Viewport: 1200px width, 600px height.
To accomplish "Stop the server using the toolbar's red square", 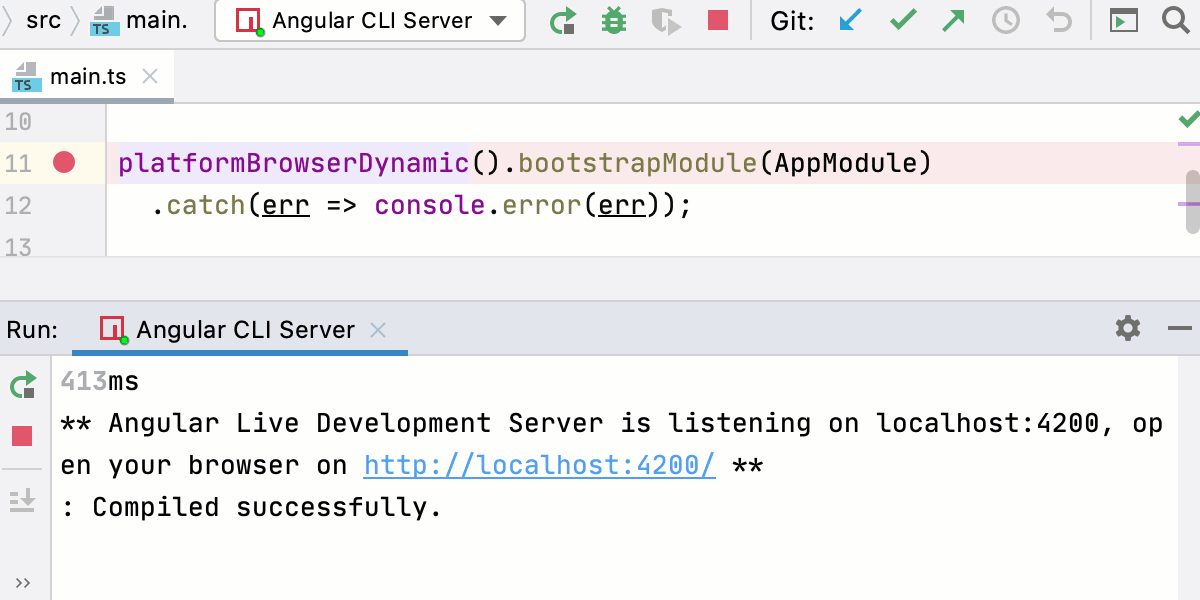I will 717,21.
